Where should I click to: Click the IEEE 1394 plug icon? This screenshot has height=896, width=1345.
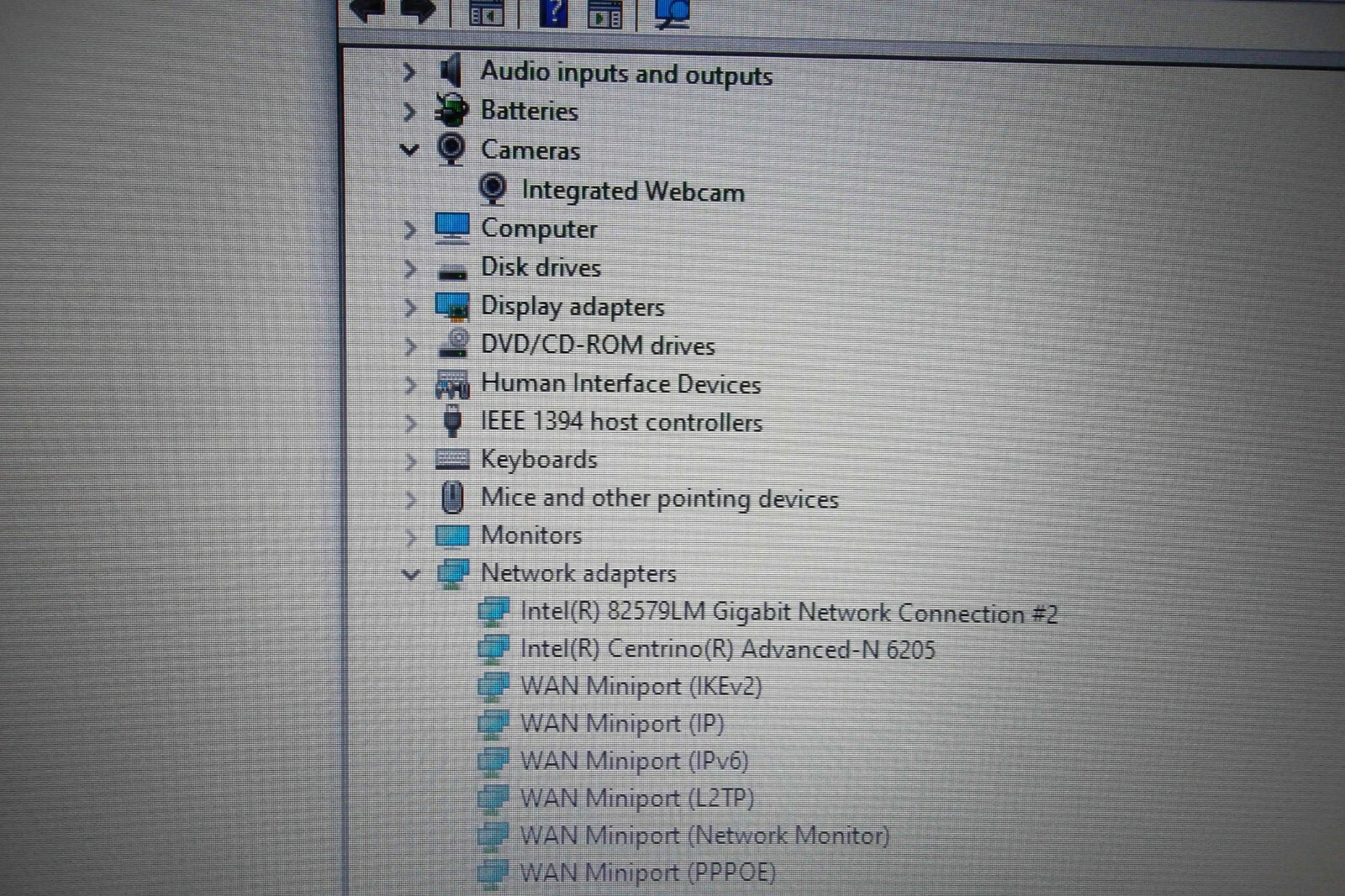tap(452, 420)
